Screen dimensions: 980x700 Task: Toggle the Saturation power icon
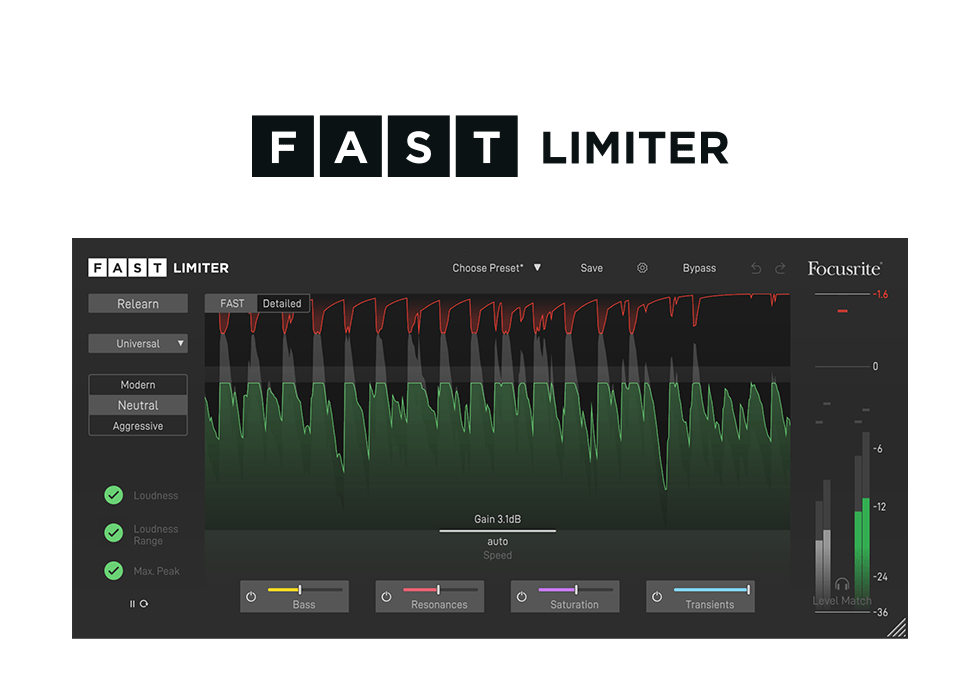(522, 597)
